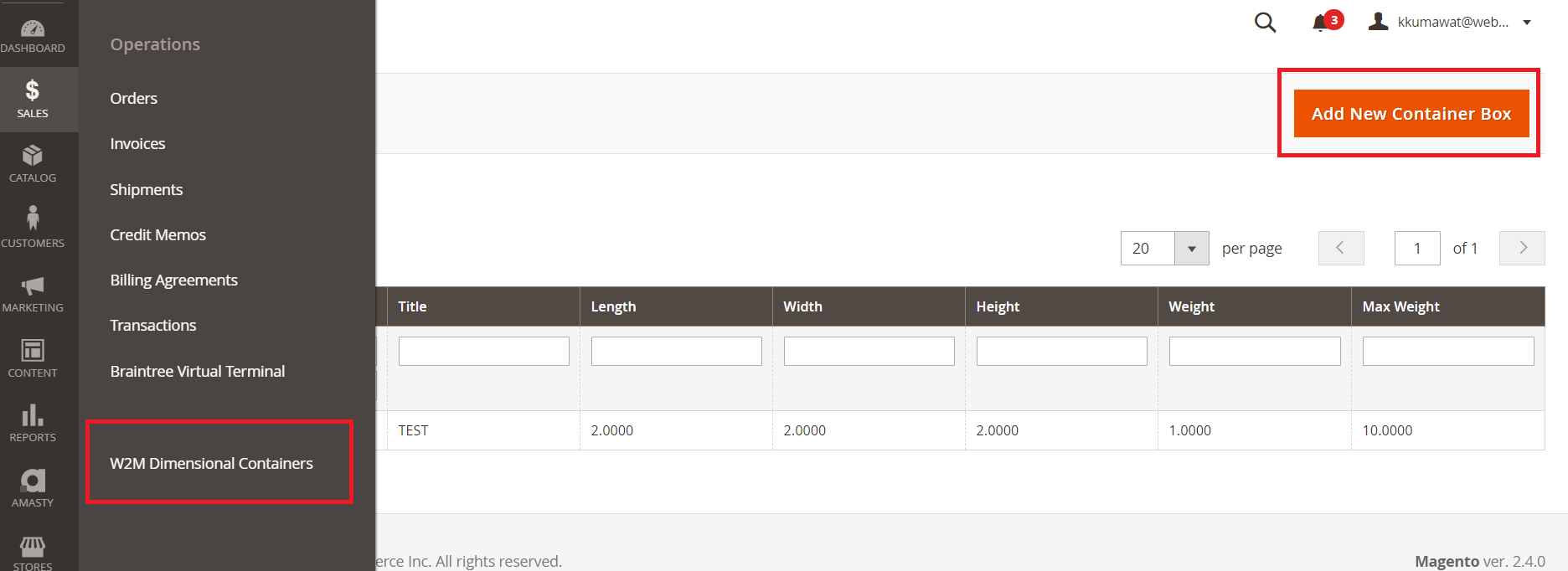Select the Marketing megaphone icon
Viewport: 1568px width, 571px height.
point(33,285)
